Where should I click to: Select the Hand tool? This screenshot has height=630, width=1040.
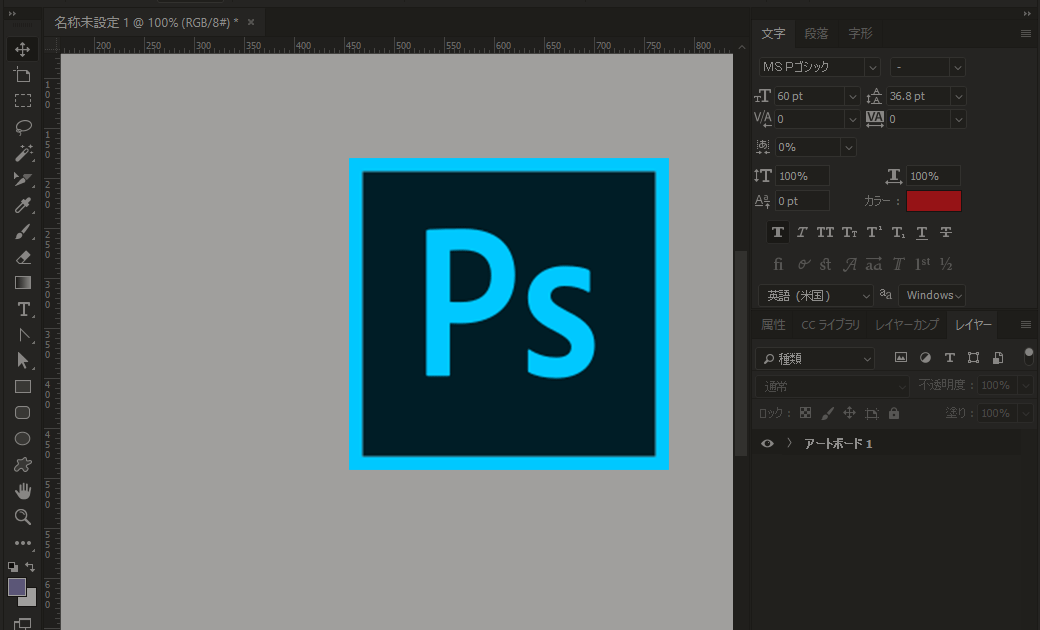[x=23, y=491]
